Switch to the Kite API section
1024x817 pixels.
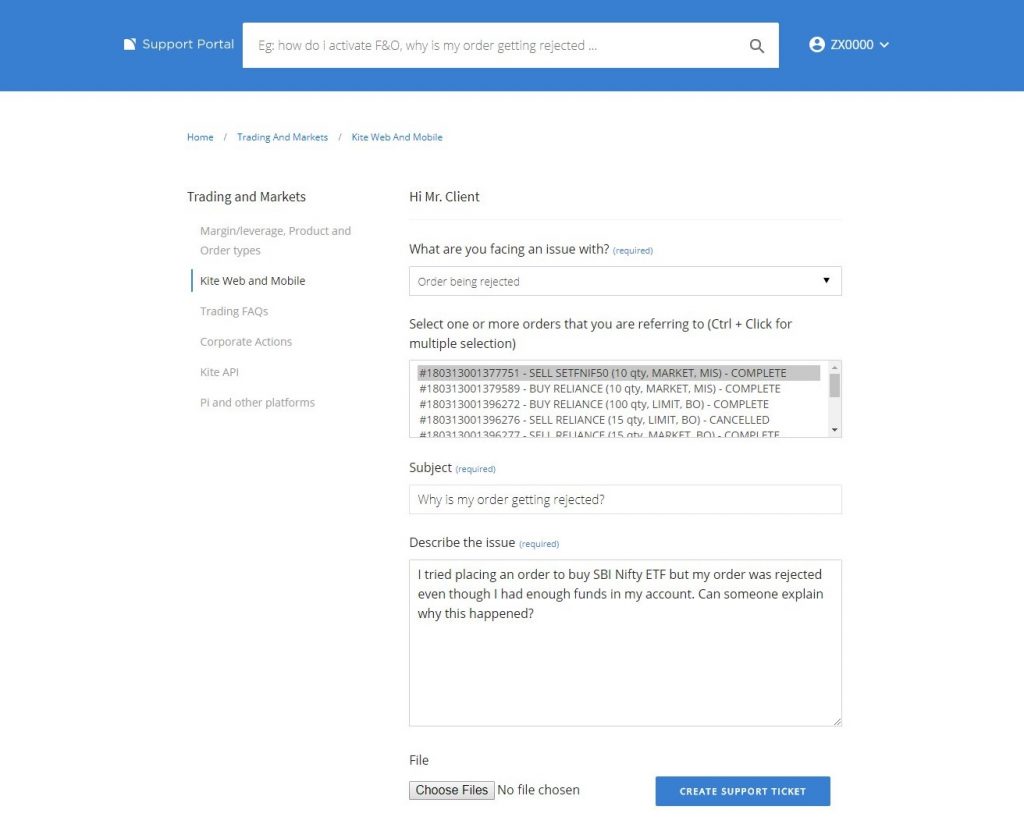(x=219, y=371)
